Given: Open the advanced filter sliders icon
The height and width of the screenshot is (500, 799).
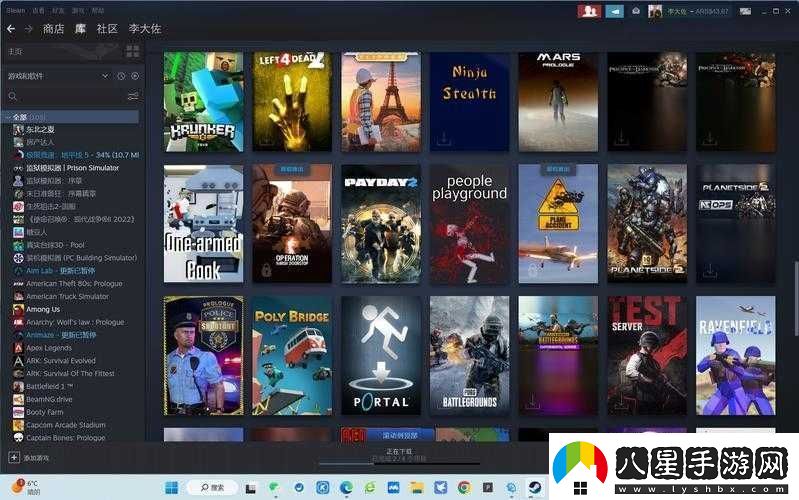Looking at the screenshot, I should click(x=133, y=96).
